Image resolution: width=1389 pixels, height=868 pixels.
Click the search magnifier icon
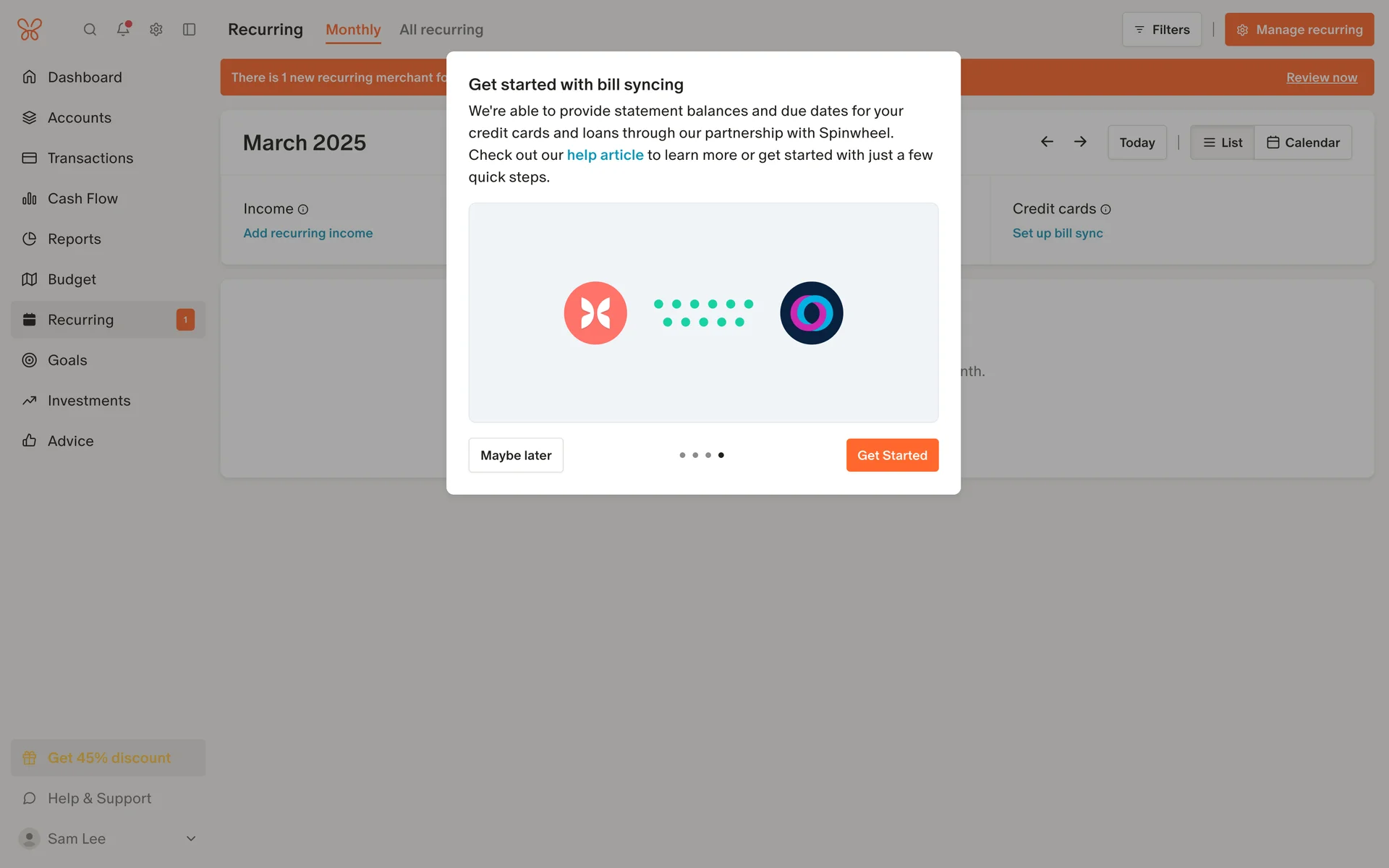click(90, 30)
